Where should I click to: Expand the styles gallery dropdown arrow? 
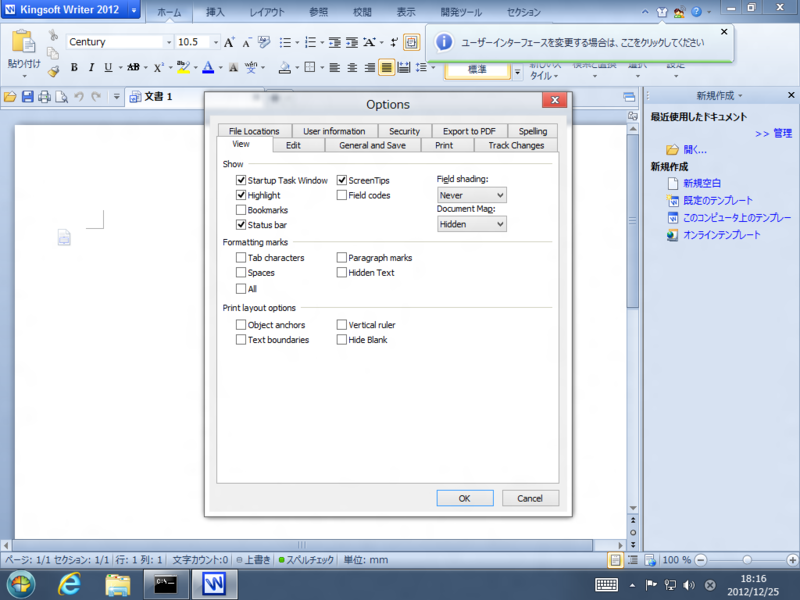[x=517, y=72]
